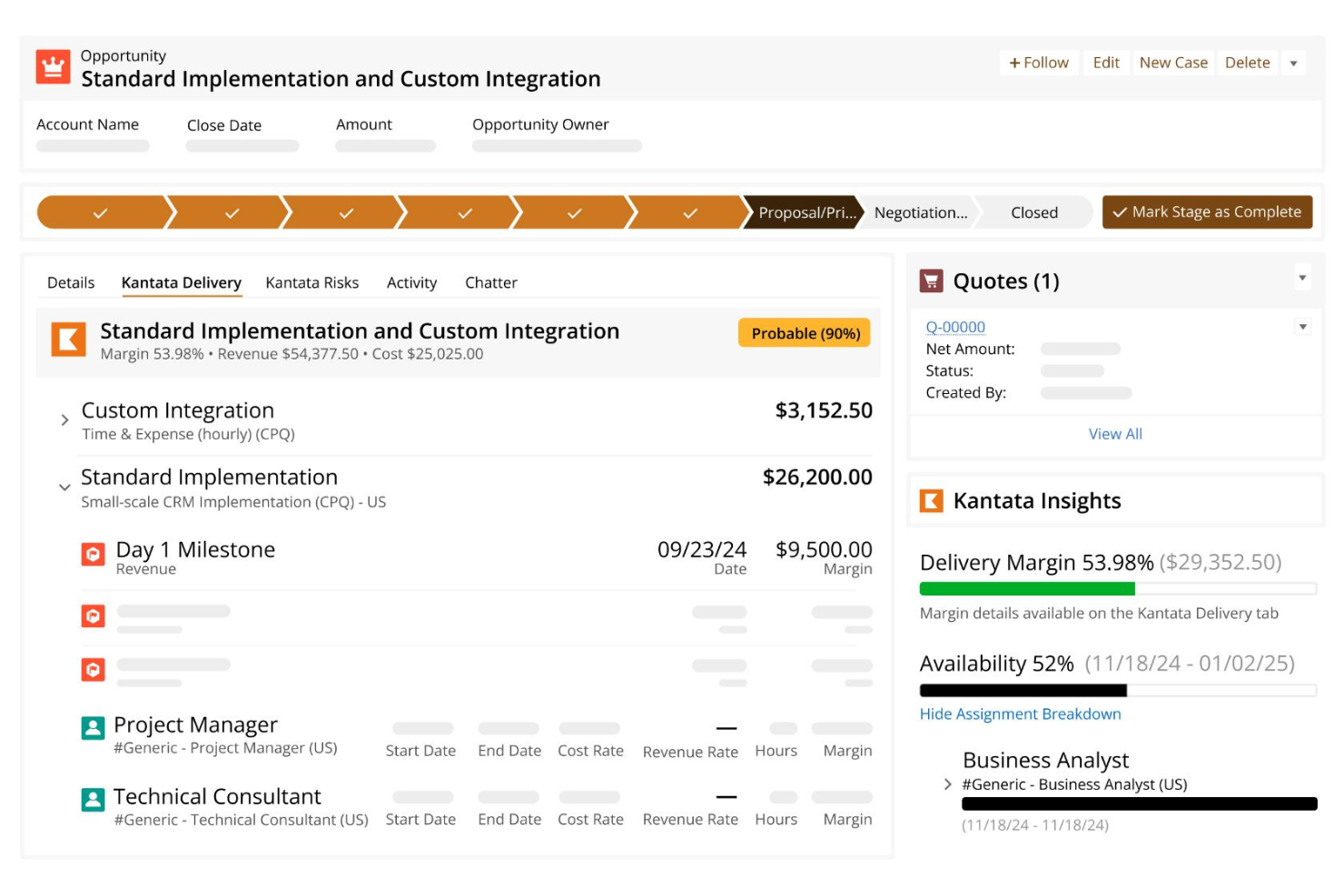Expand the Custom Integration section
Image resolution: width=1344 pixels, height=896 pixels.
[64, 420]
